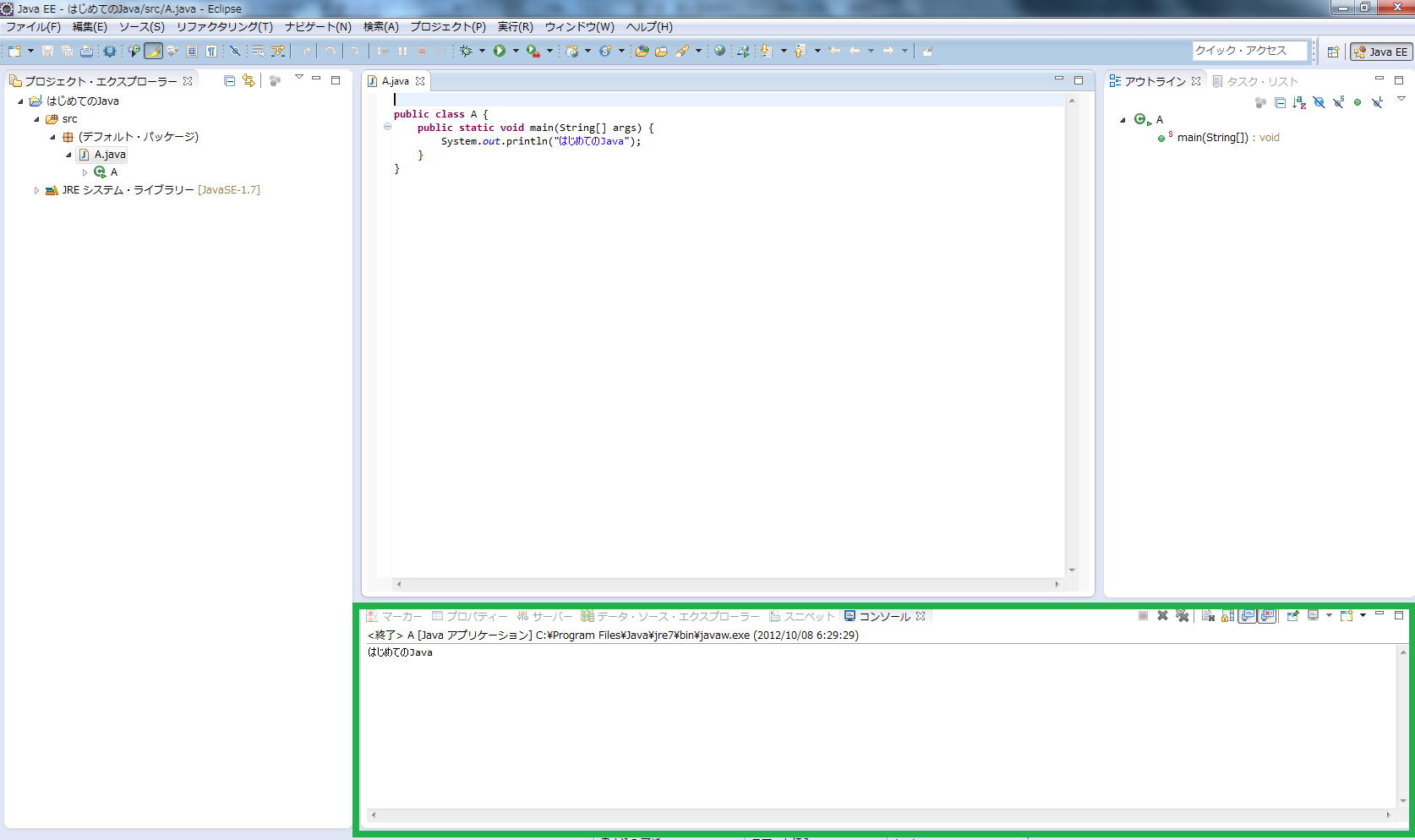The height and width of the screenshot is (840, 1415).
Task: Click the Java EE perspective button
Action: (1380, 52)
